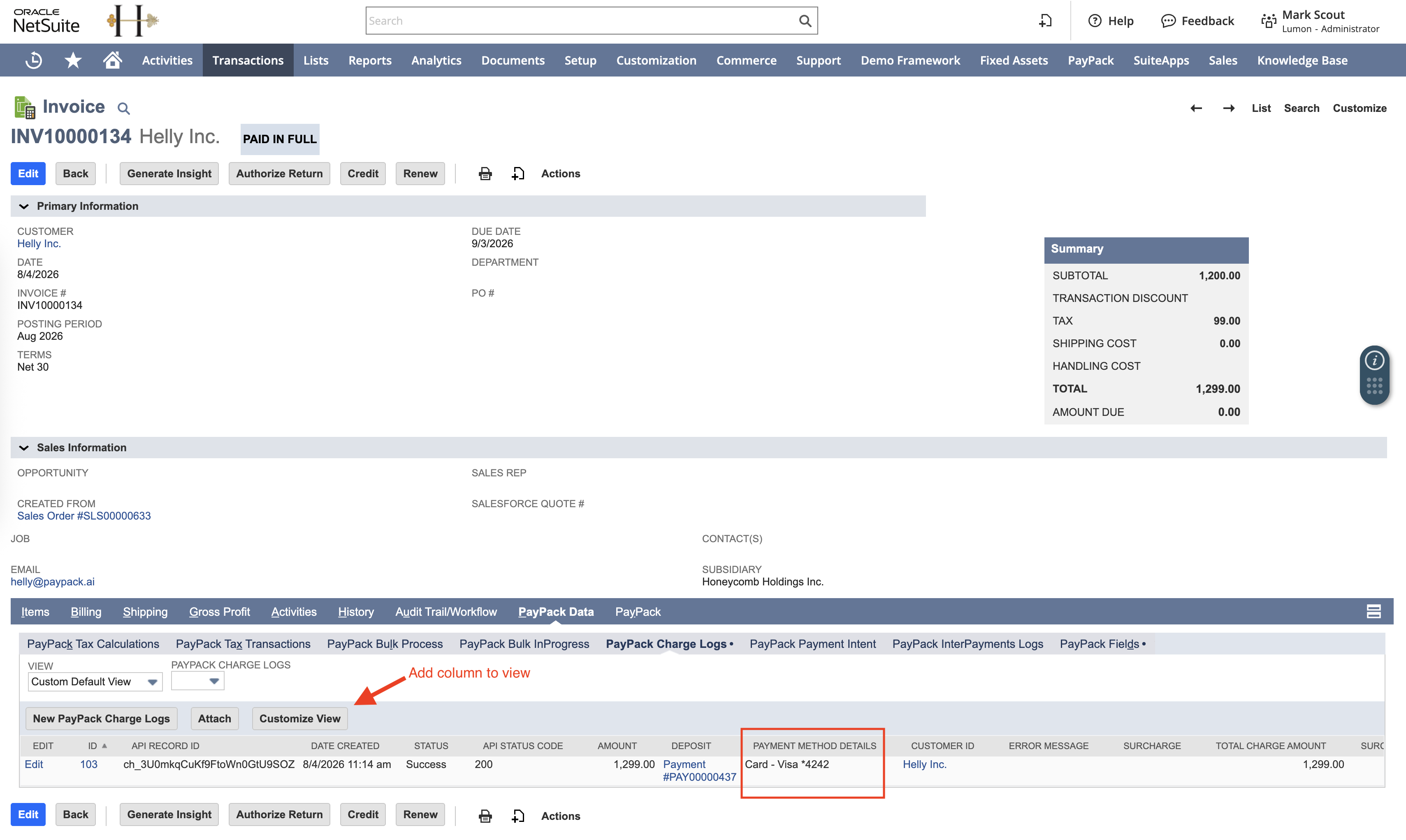Open the Custom Default View dropdown
Image resolution: width=1406 pixels, height=840 pixels.
[95, 682]
